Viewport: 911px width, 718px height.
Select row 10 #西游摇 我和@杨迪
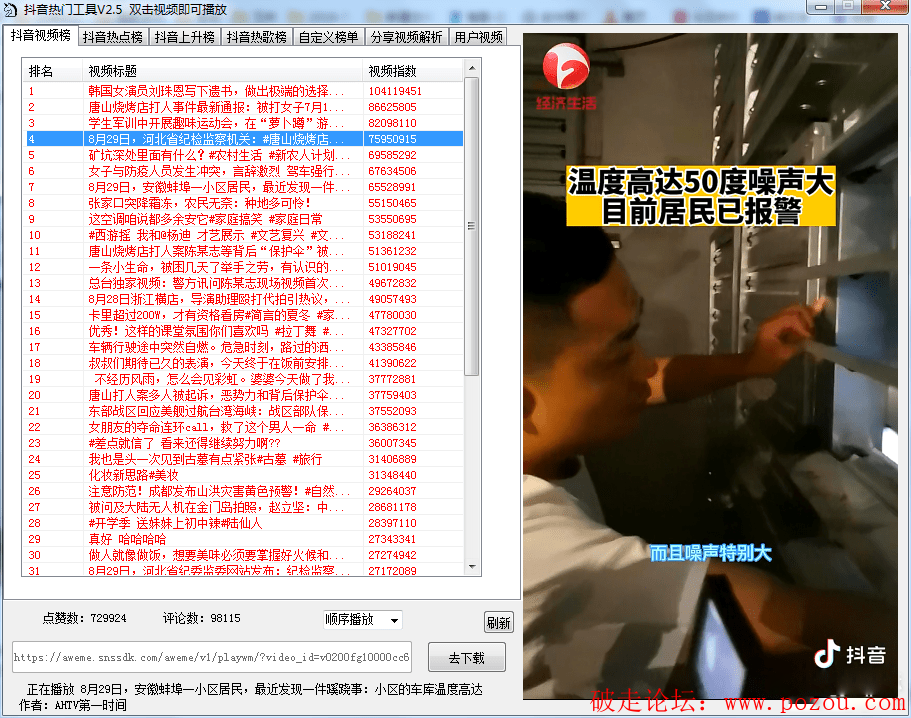pyautogui.click(x=245, y=235)
